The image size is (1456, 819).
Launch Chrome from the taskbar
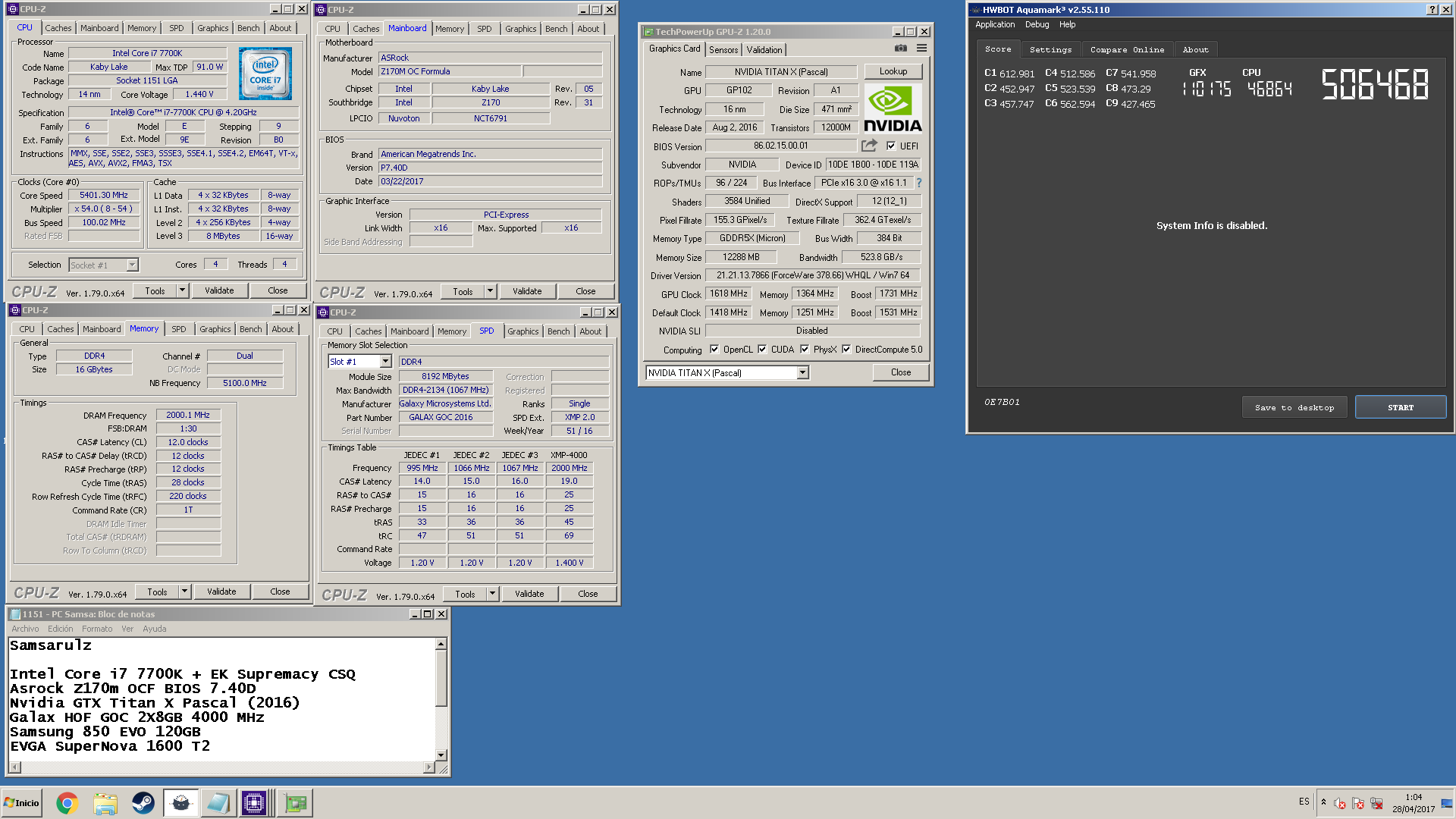coord(67,803)
